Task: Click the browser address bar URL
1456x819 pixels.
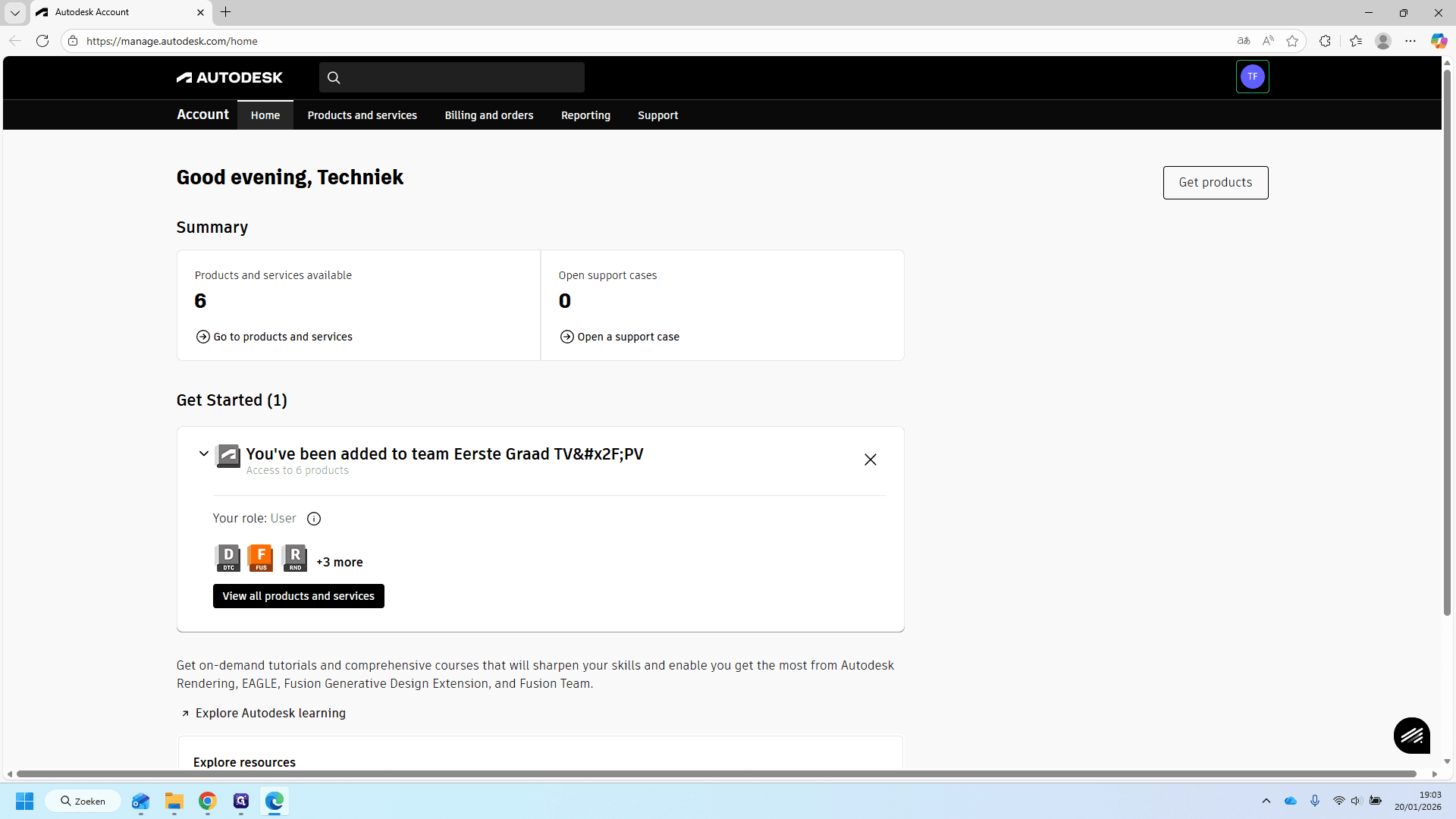Action: pos(172,41)
